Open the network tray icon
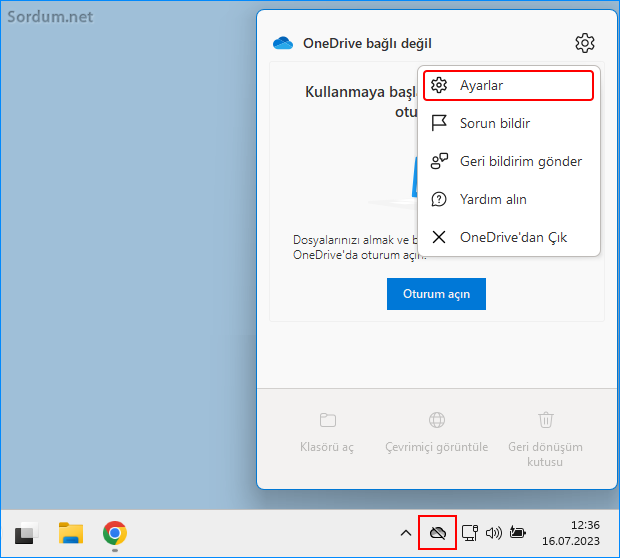This screenshot has width=620, height=558. click(469, 533)
